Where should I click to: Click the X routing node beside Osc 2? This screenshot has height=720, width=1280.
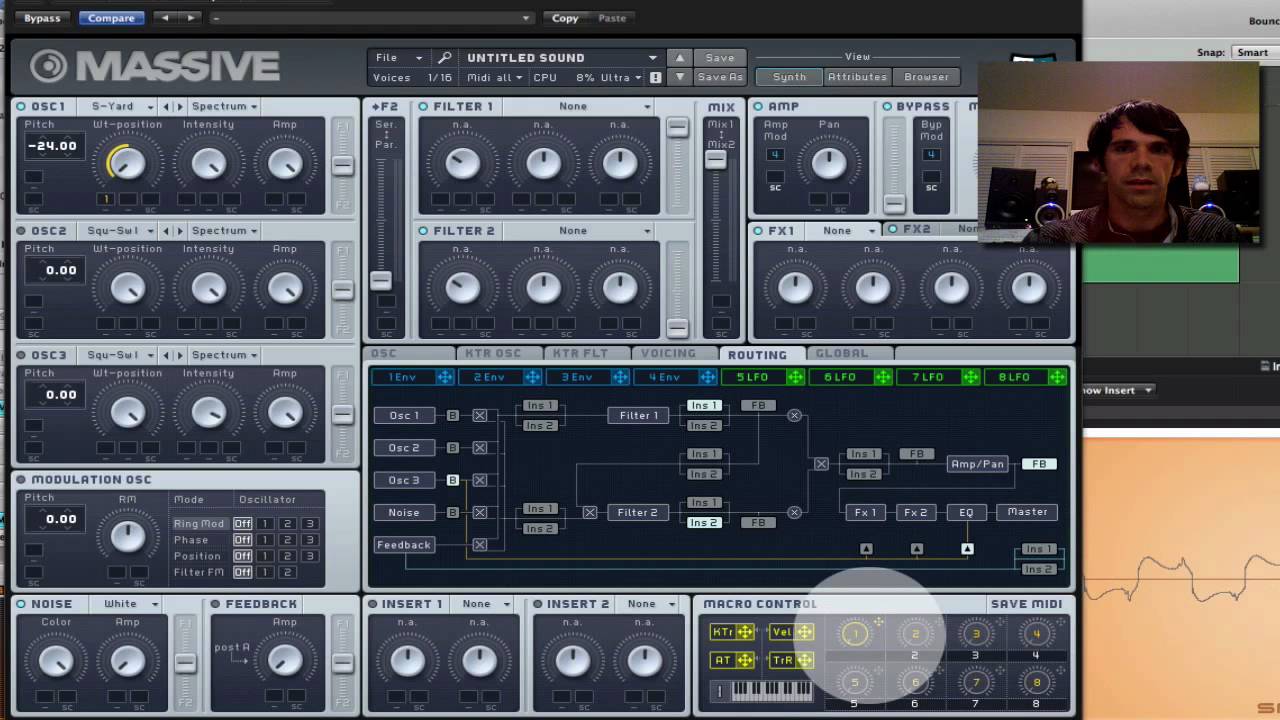pyautogui.click(x=480, y=448)
